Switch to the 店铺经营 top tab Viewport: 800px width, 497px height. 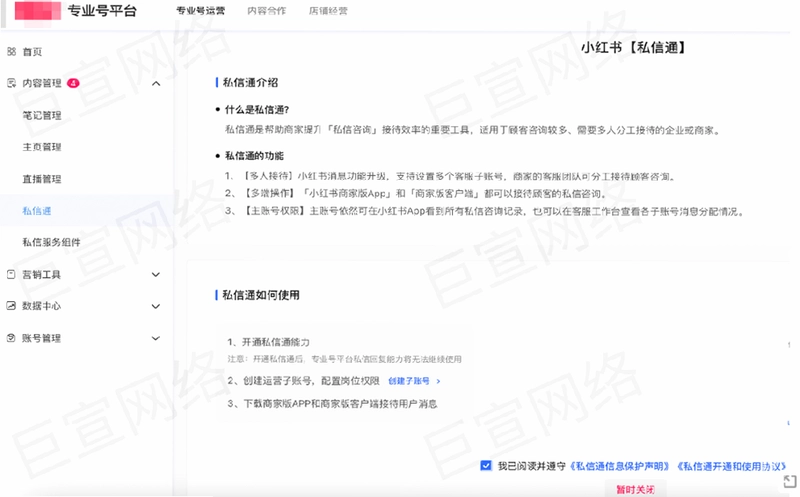coord(328,11)
